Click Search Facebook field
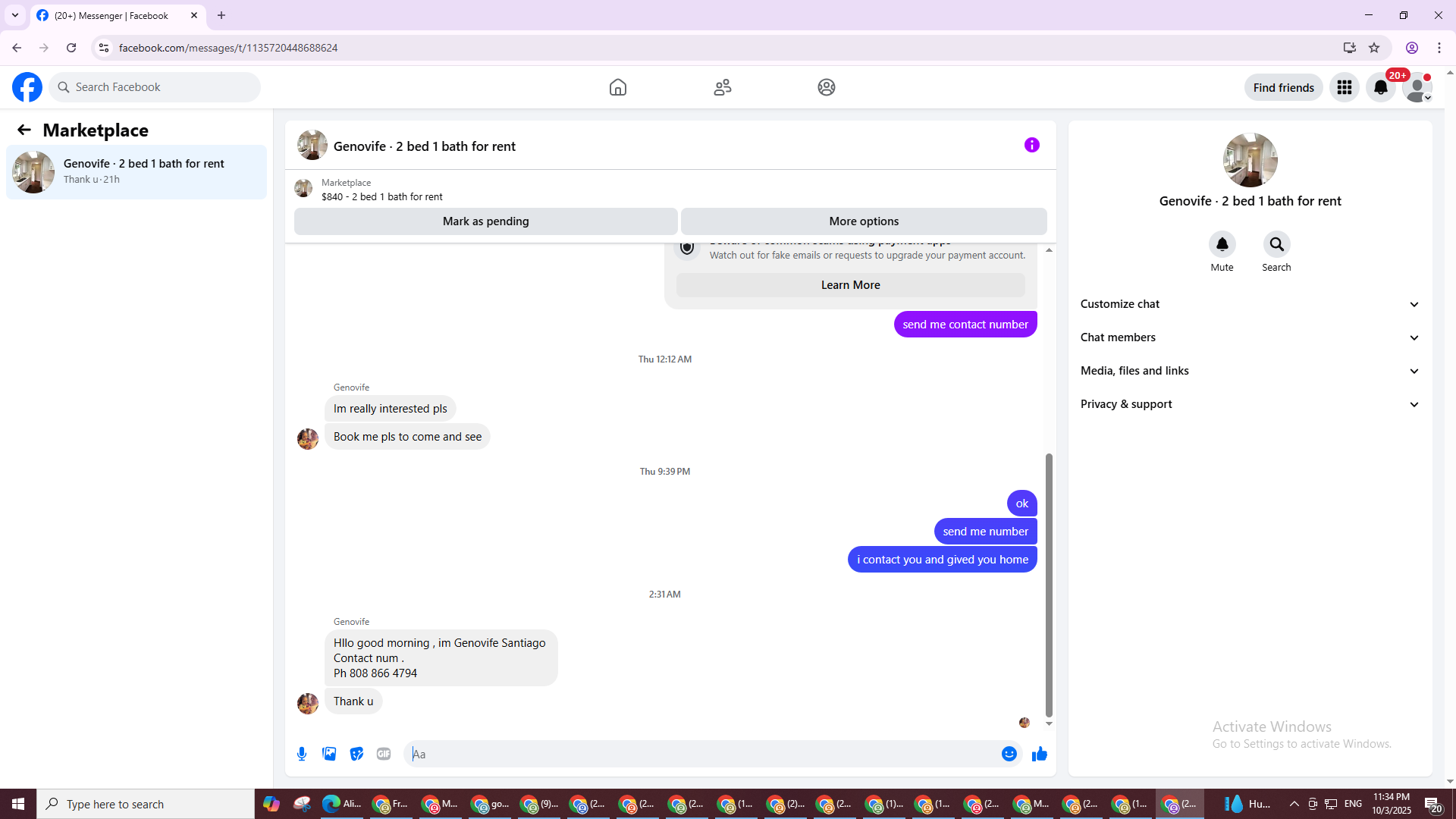Screen dimensions: 1456x819 155,87
